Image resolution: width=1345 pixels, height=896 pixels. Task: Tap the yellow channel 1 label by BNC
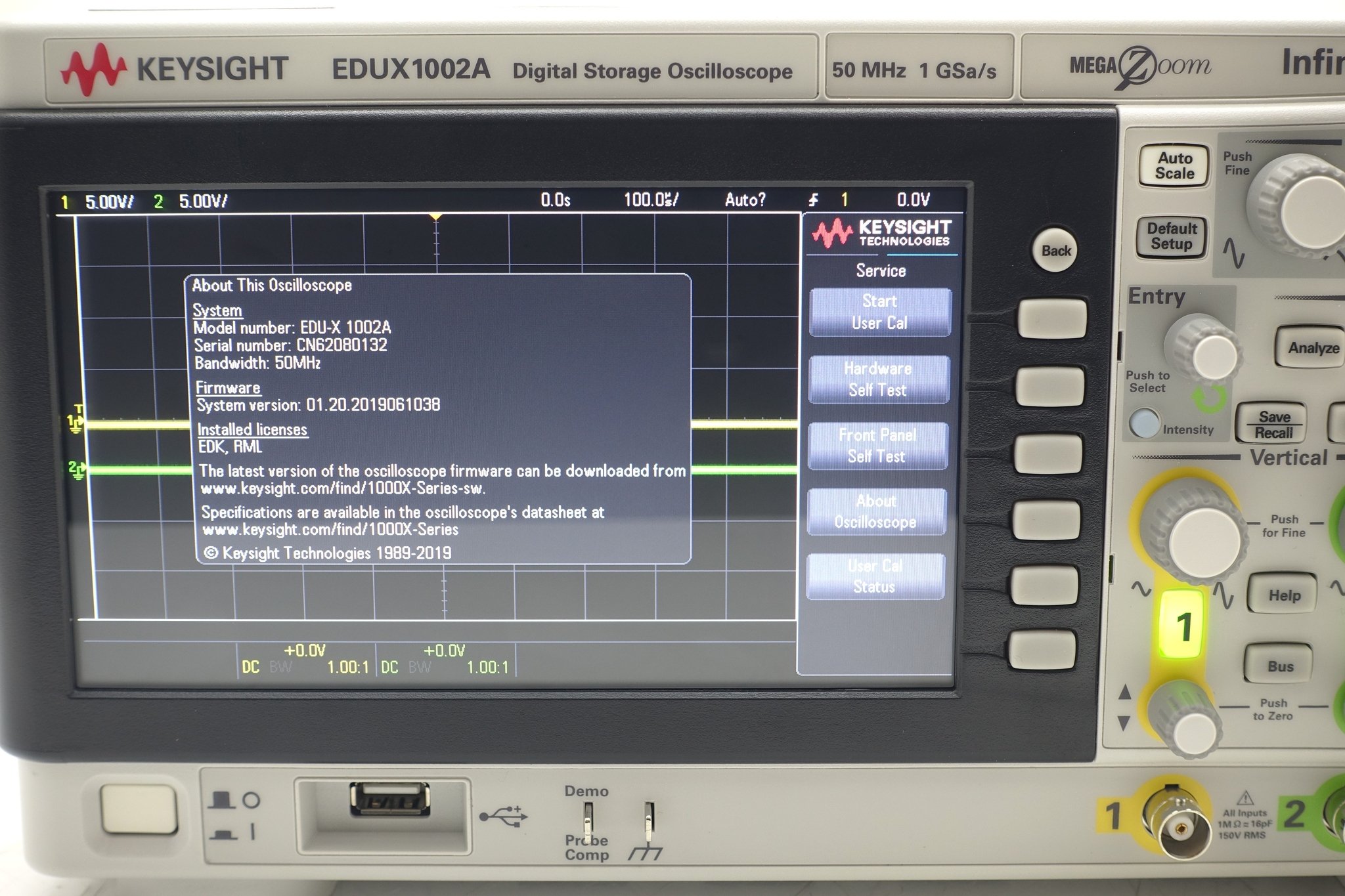pos(1114,816)
